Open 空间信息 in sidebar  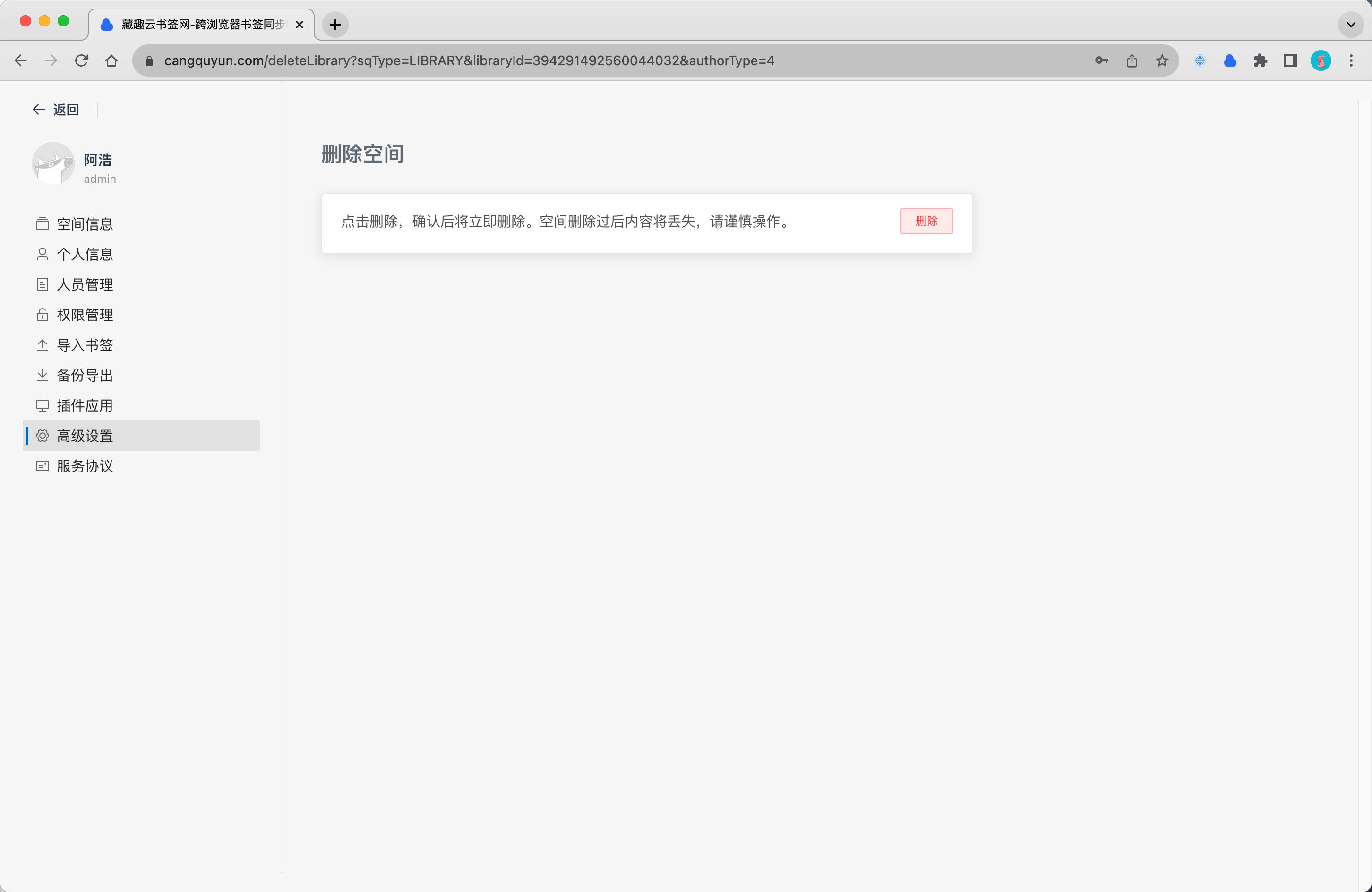[x=84, y=224]
